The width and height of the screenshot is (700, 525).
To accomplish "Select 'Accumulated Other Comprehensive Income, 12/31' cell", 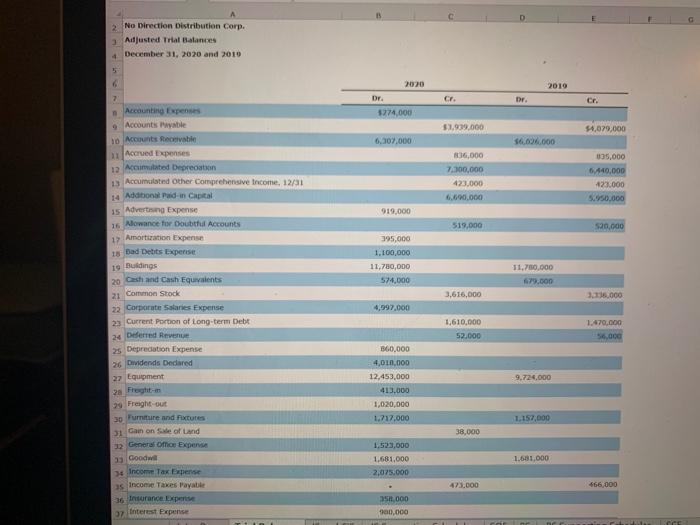I will pyautogui.click(x=214, y=182).
